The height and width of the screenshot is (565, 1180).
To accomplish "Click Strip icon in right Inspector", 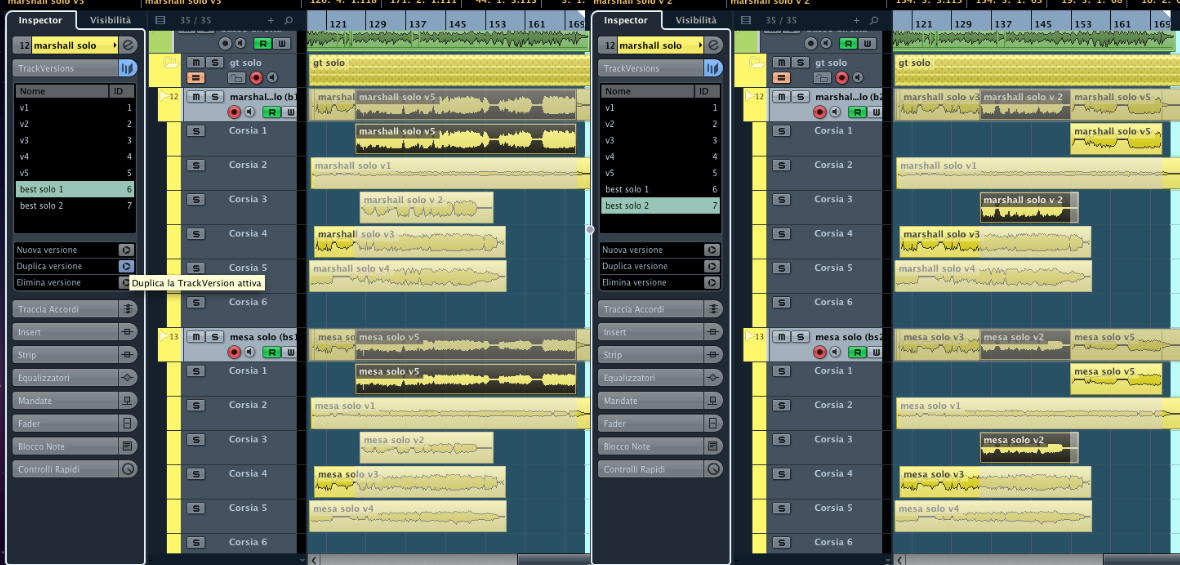I will (713, 355).
